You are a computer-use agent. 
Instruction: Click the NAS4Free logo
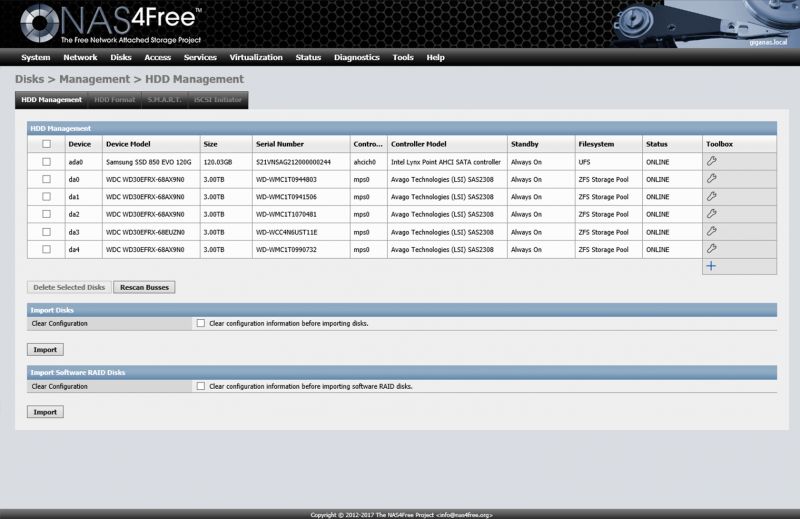[x=111, y=23]
